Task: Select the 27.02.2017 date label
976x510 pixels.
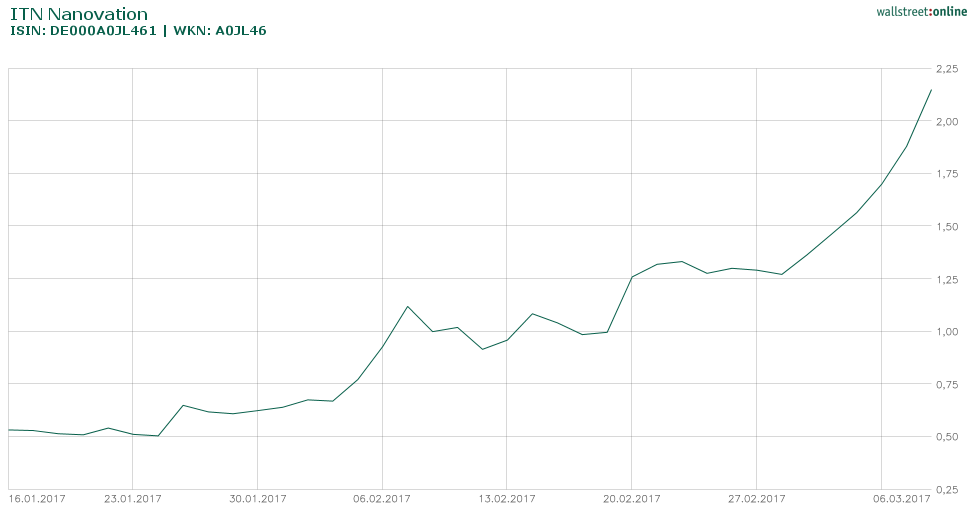Action: 756,498
